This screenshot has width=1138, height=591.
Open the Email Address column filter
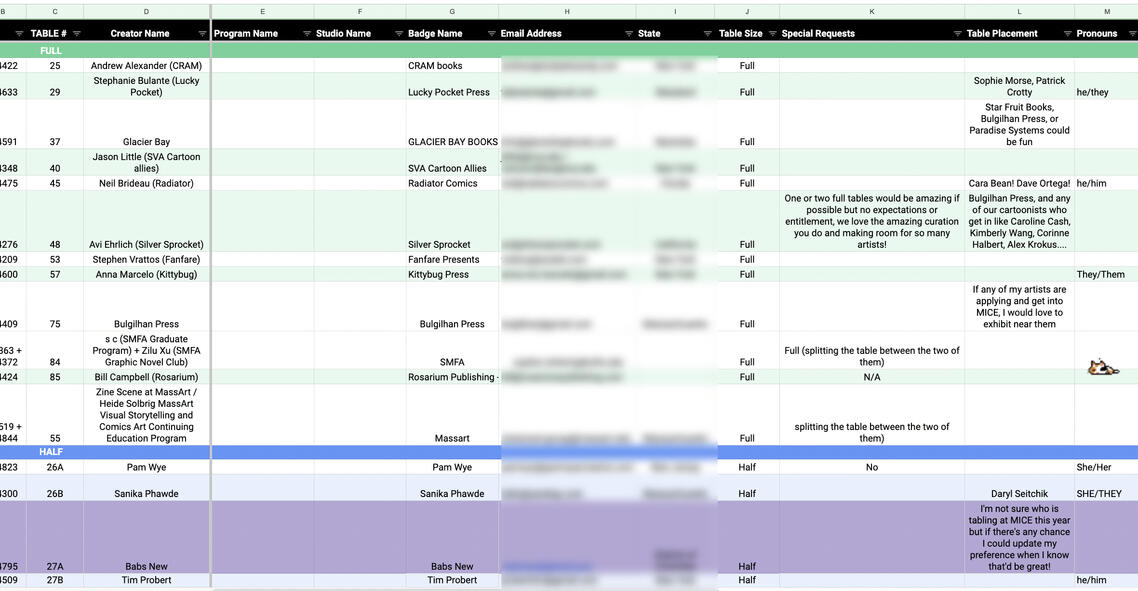click(630, 33)
